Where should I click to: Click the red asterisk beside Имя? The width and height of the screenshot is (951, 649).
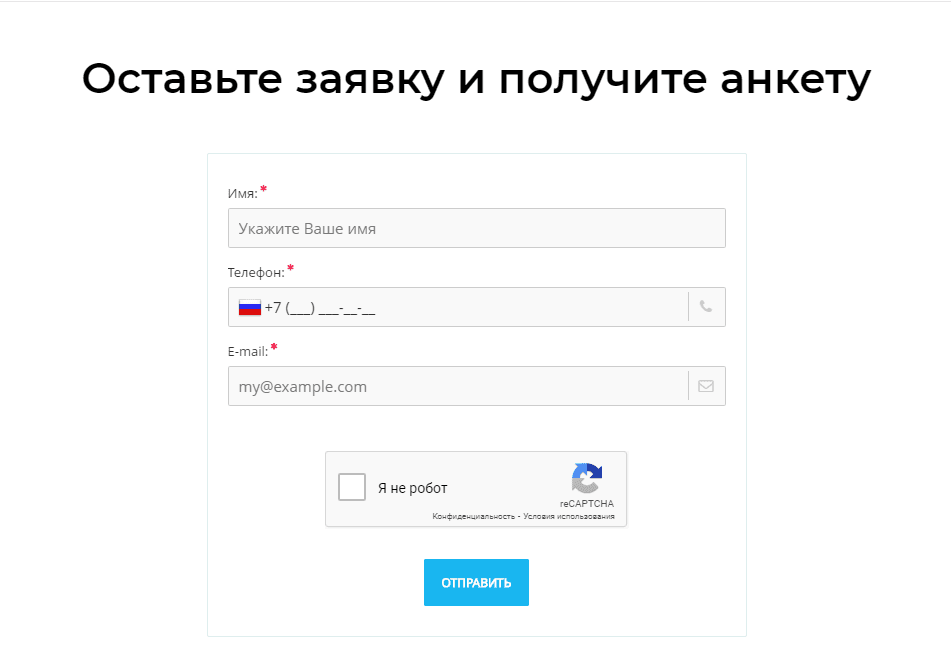(264, 189)
